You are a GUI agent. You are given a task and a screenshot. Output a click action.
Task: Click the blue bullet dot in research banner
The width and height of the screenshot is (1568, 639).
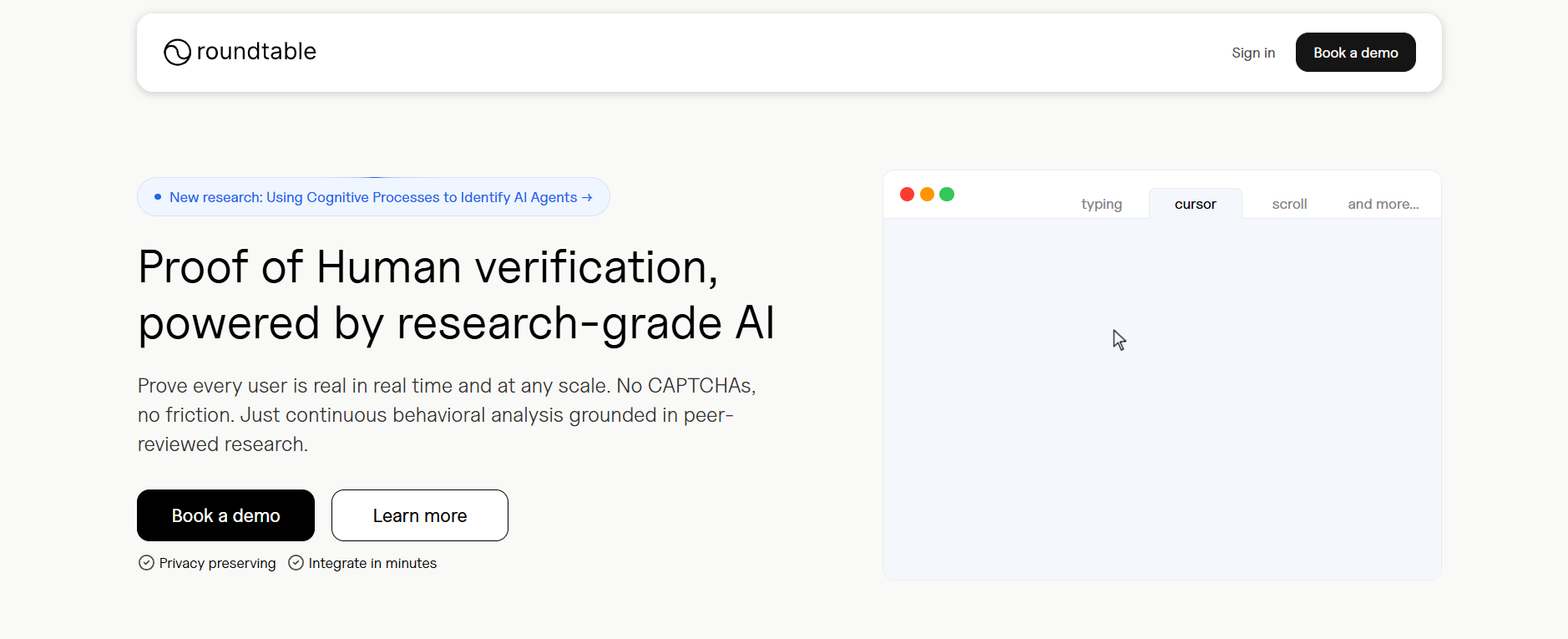[158, 197]
